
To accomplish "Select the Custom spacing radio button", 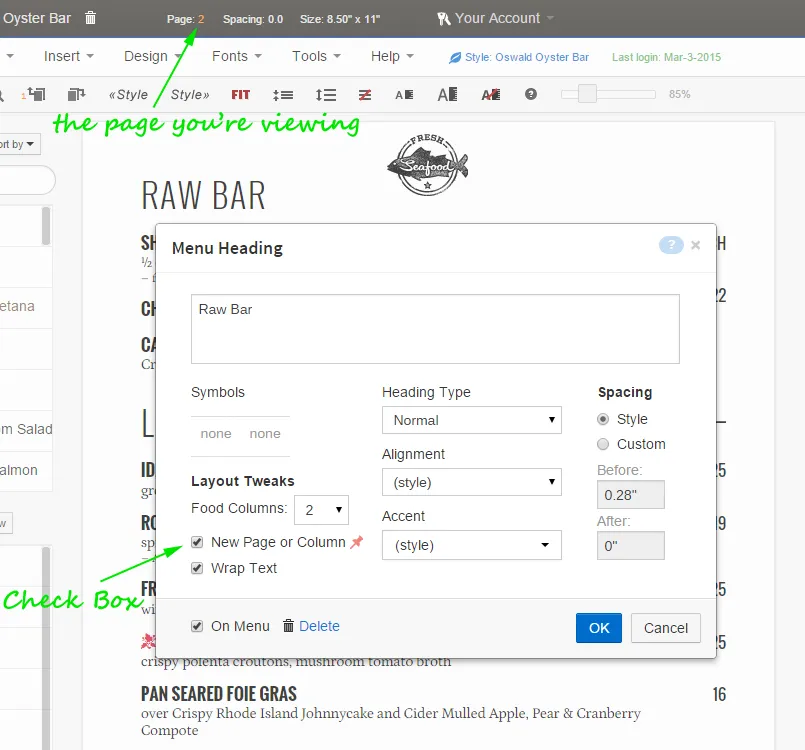I will pyautogui.click(x=603, y=444).
